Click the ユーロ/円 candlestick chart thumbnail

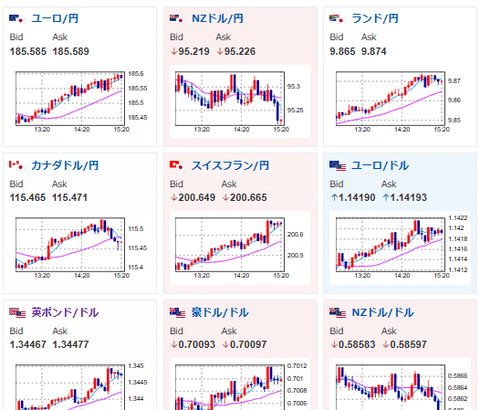pos(80,102)
